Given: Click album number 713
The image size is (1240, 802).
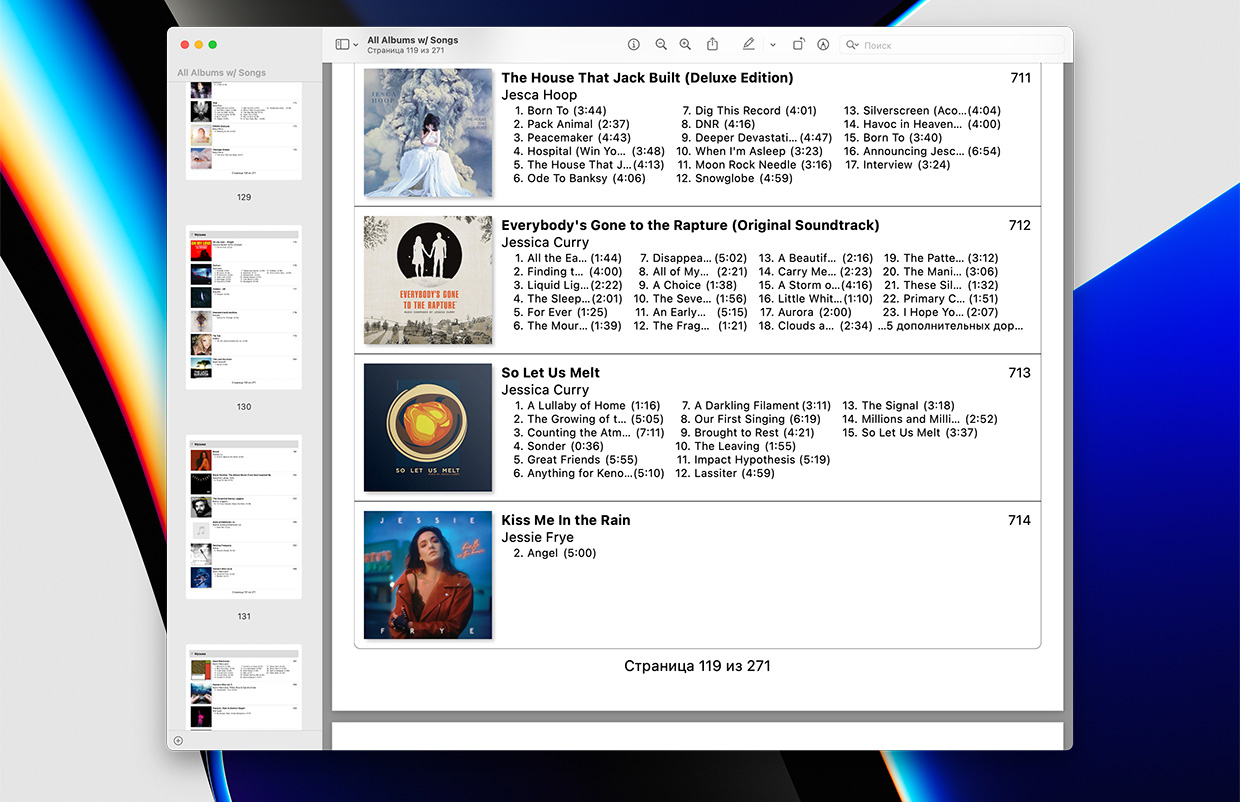Looking at the screenshot, I should 1020,373.
